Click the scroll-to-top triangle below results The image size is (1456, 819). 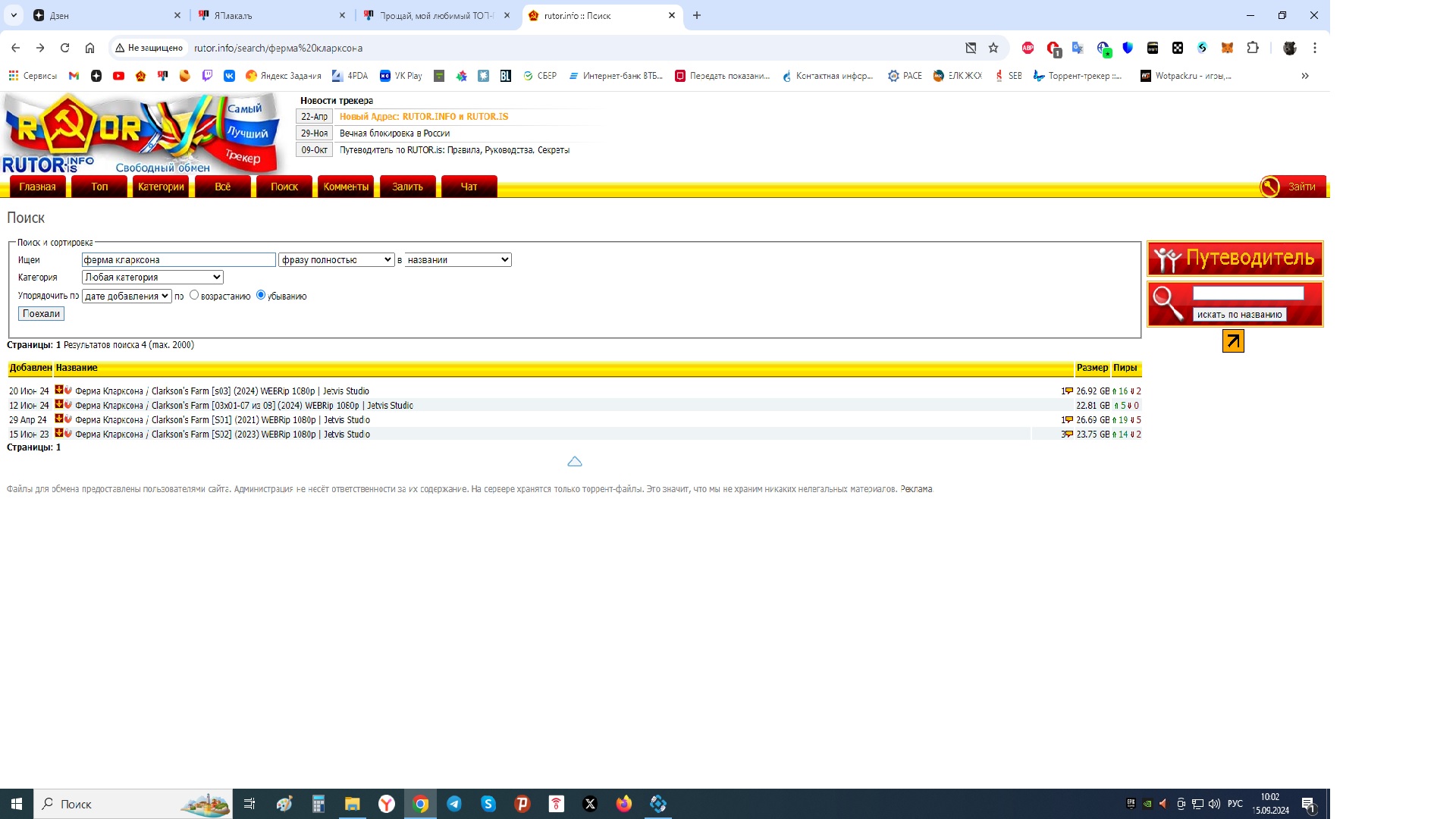pos(575,461)
